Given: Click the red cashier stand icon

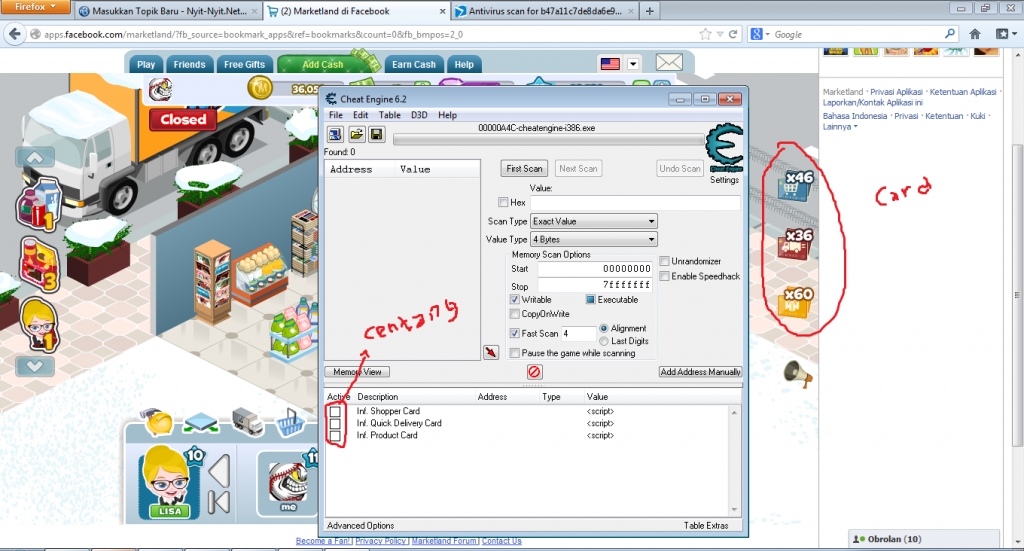Looking at the screenshot, I should pyautogui.click(x=39, y=263).
